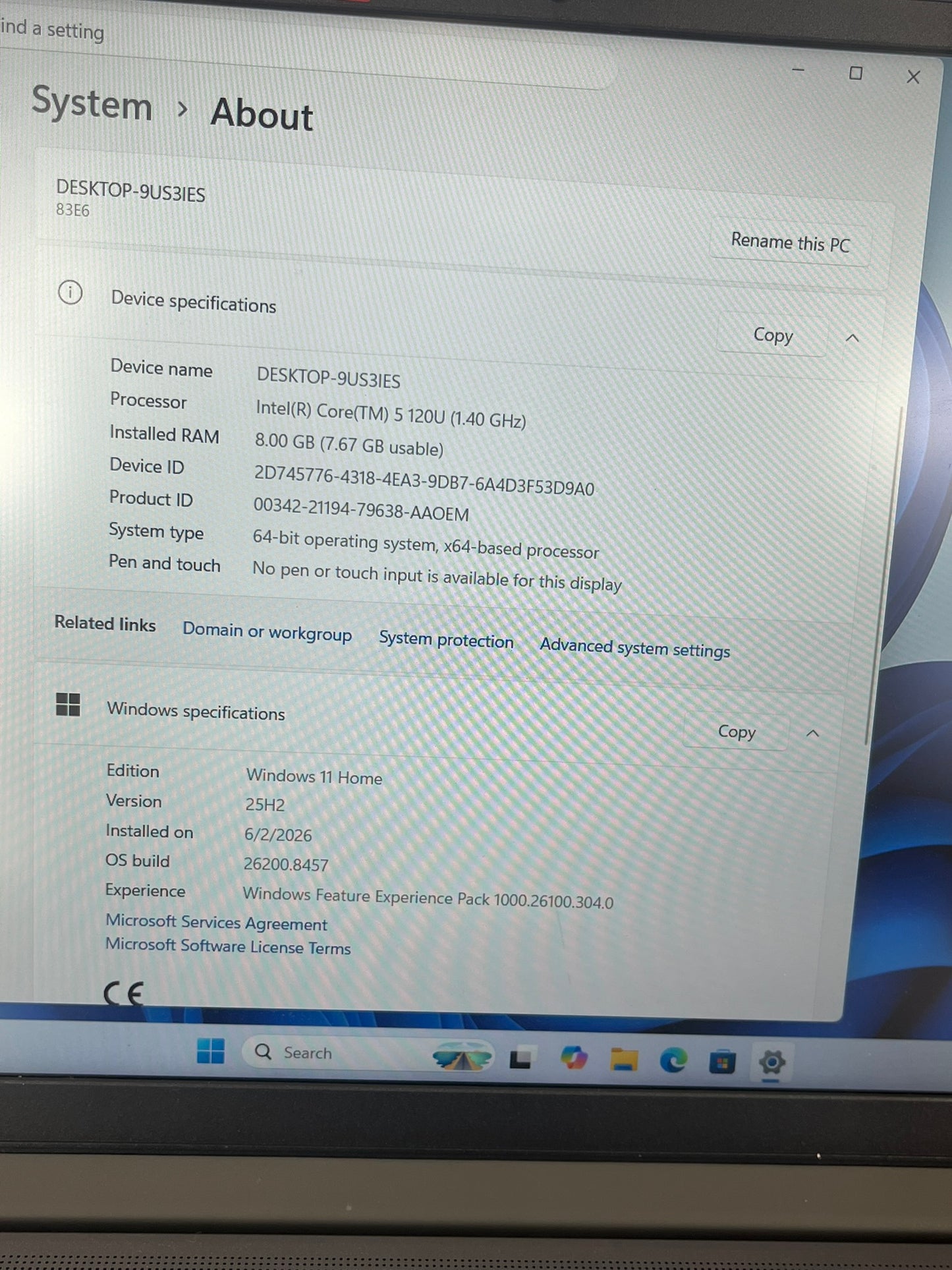Viewport: 952px width, 1270px height.
Task: Launch Copilot from the taskbar
Action: click(x=574, y=1058)
